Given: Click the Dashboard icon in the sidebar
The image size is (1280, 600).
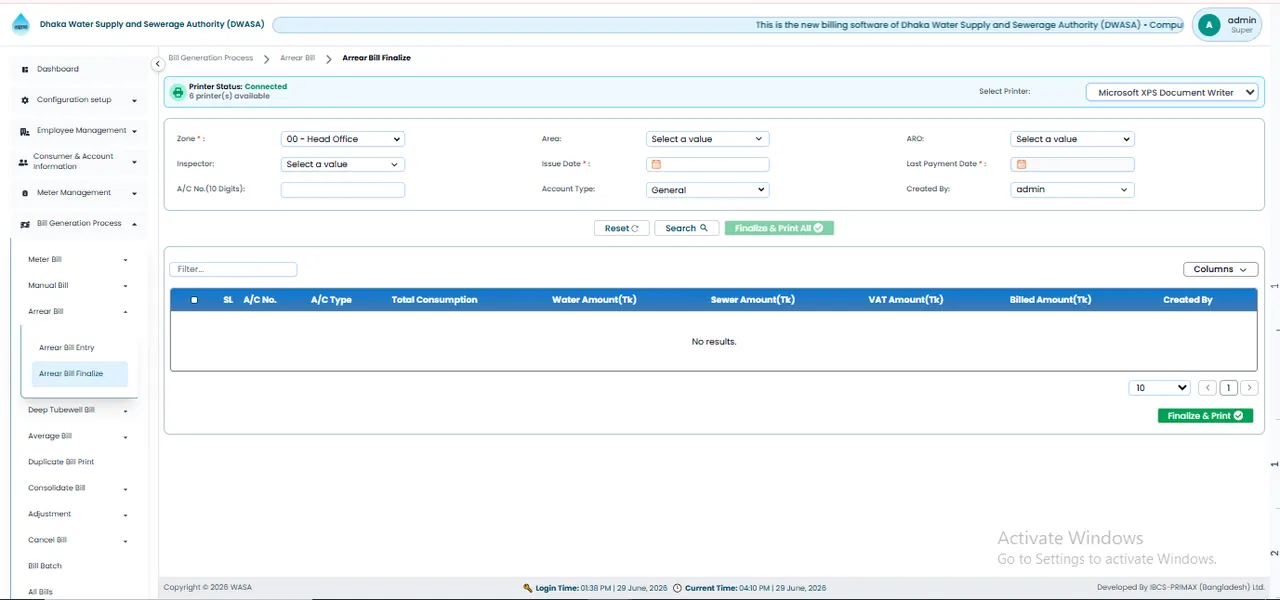Looking at the screenshot, I should click(25, 69).
